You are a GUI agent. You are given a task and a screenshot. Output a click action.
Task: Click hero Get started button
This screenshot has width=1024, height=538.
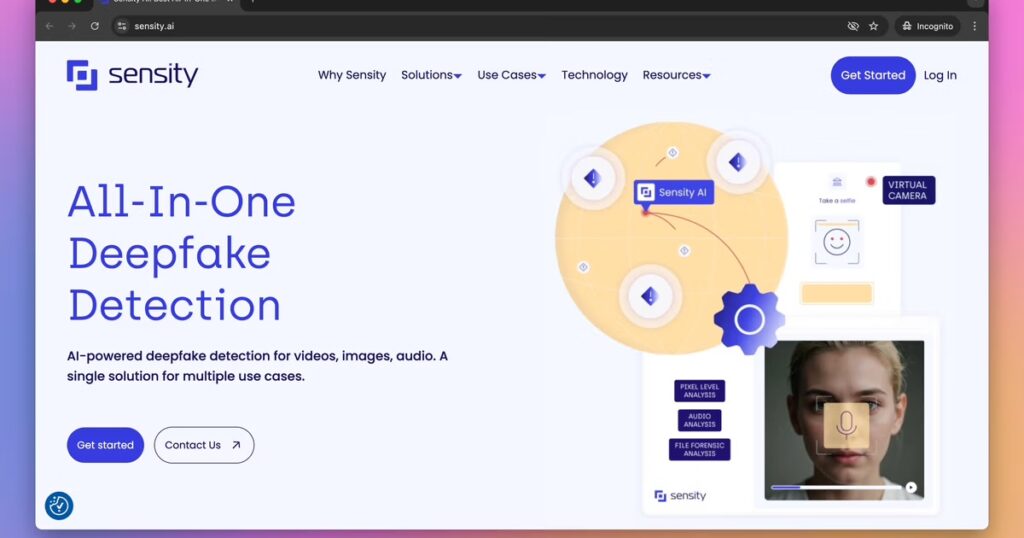tap(105, 445)
